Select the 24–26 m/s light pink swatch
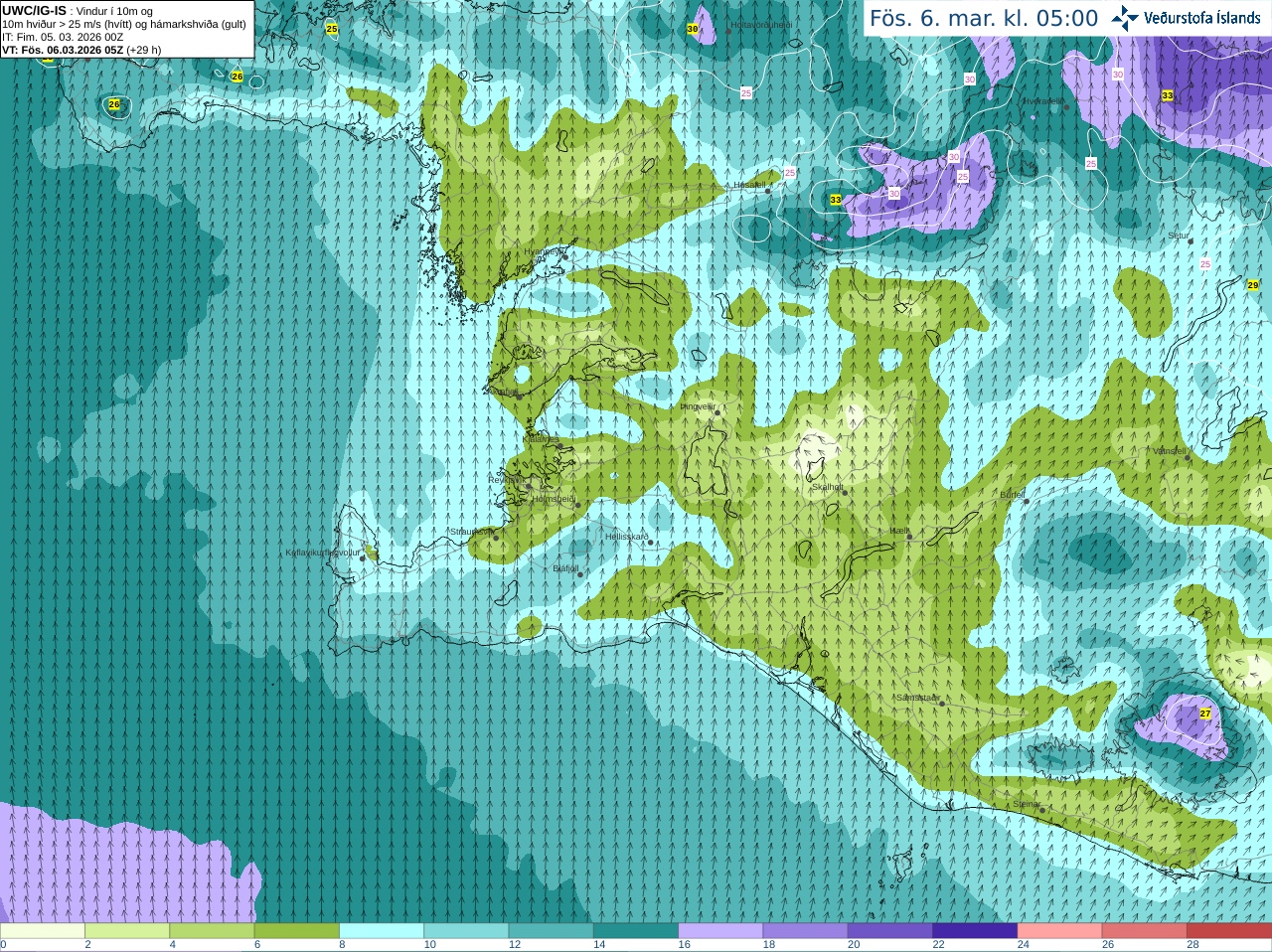 [x=1060, y=931]
